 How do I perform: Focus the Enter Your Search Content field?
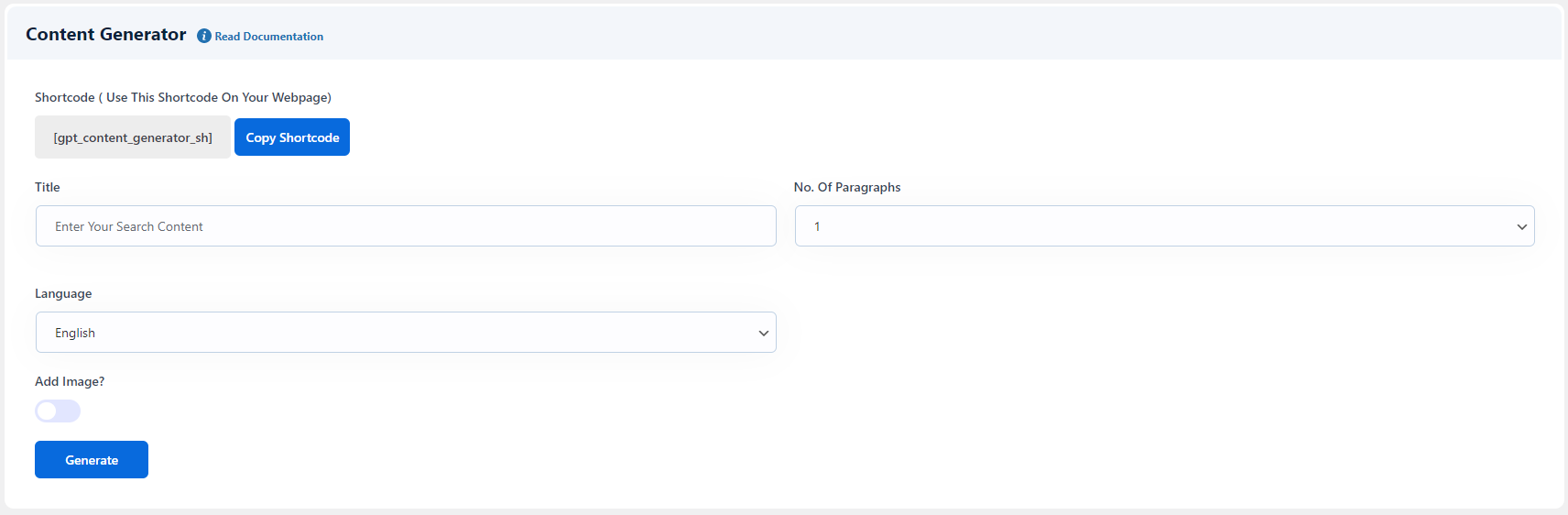click(406, 226)
